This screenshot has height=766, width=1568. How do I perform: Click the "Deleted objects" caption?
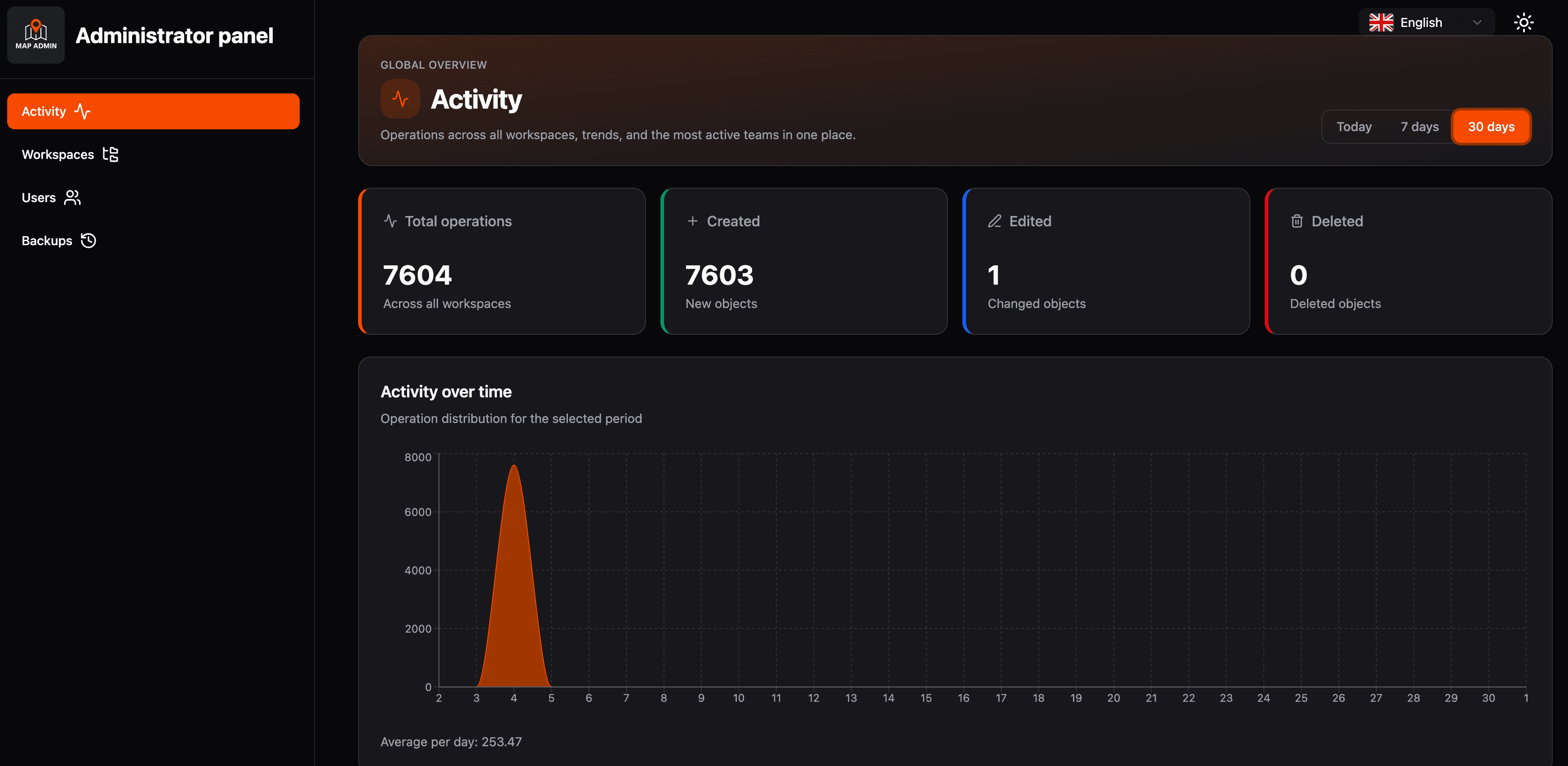pos(1335,304)
